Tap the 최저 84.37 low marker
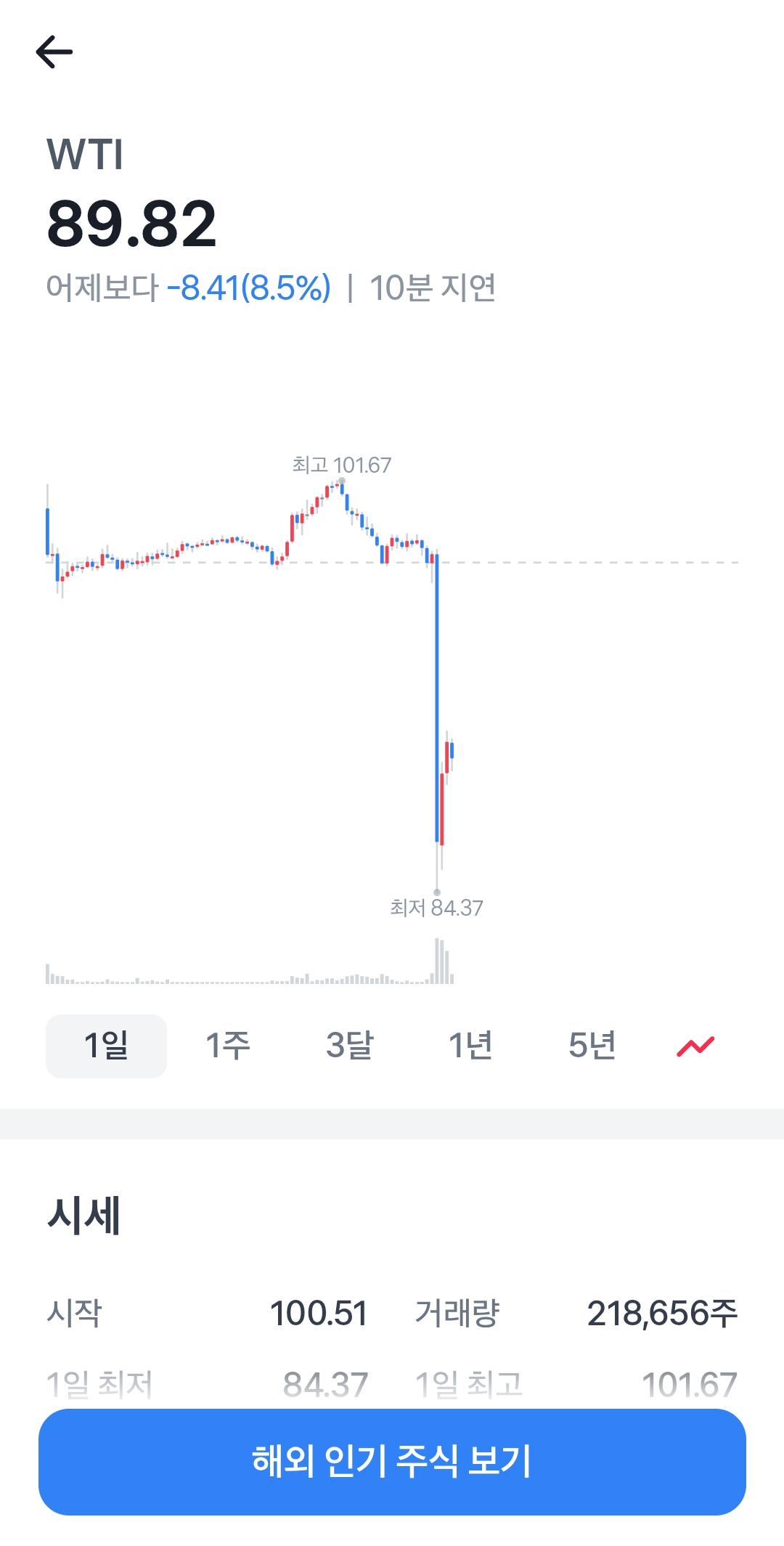 point(436,908)
